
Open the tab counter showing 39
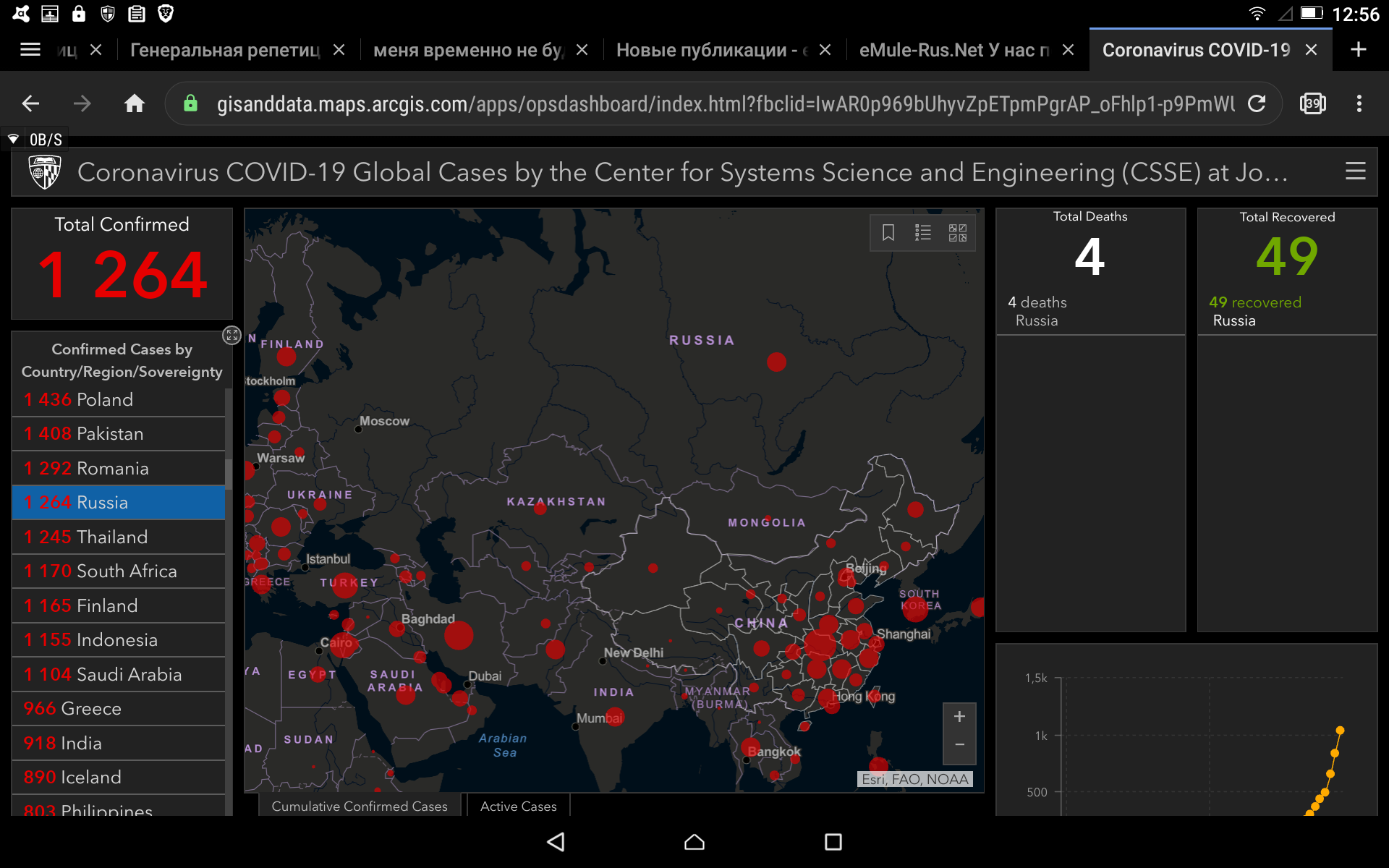(1313, 104)
